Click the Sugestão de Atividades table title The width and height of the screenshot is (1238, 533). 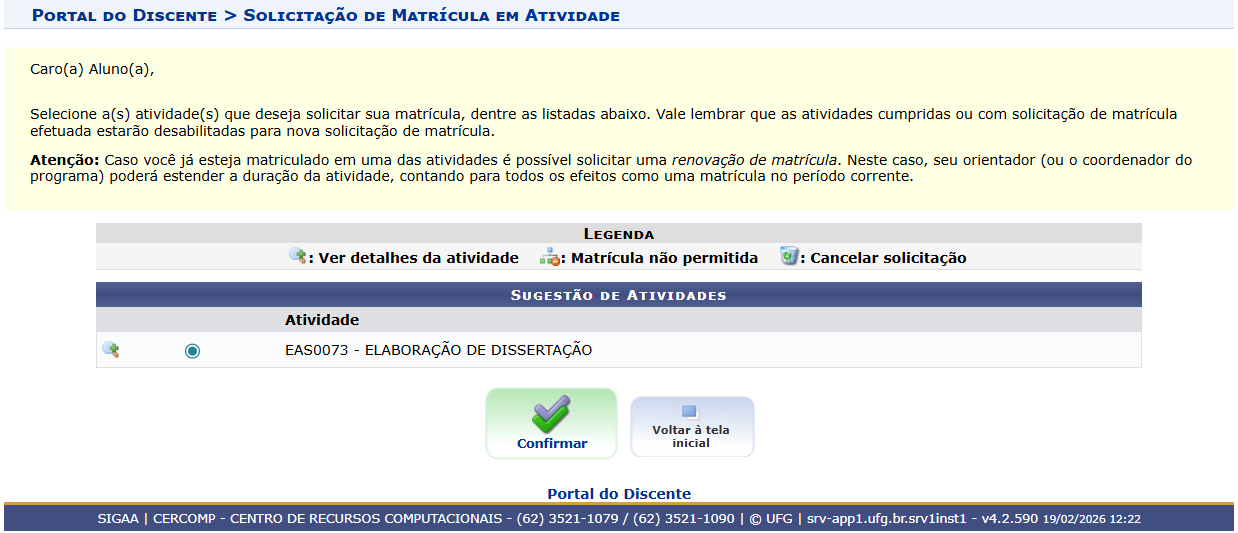(x=618, y=295)
